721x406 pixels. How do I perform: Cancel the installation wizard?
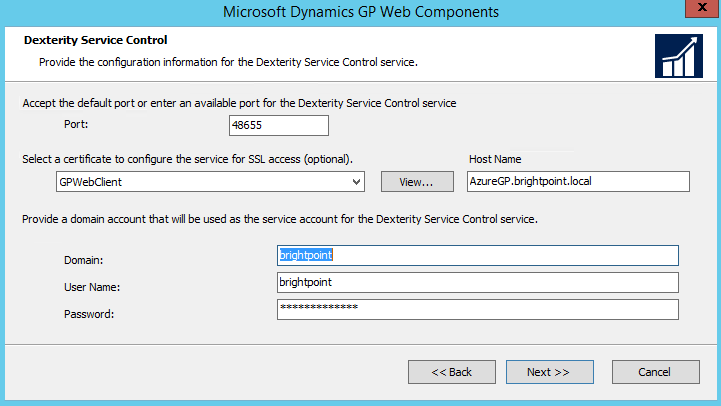[655, 372]
